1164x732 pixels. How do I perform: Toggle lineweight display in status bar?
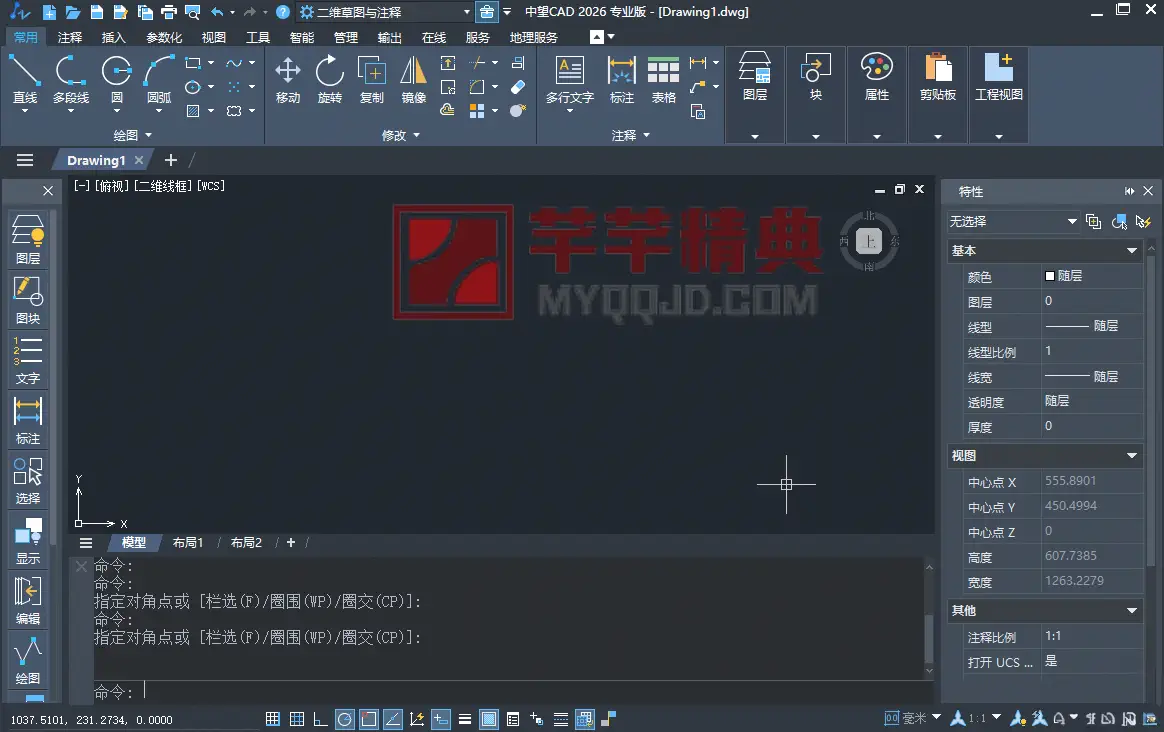[465, 719]
